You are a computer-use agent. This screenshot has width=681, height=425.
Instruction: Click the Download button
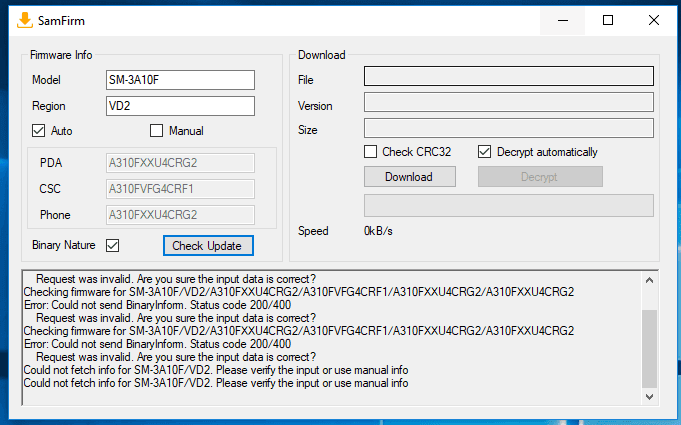tap(410, 177)
